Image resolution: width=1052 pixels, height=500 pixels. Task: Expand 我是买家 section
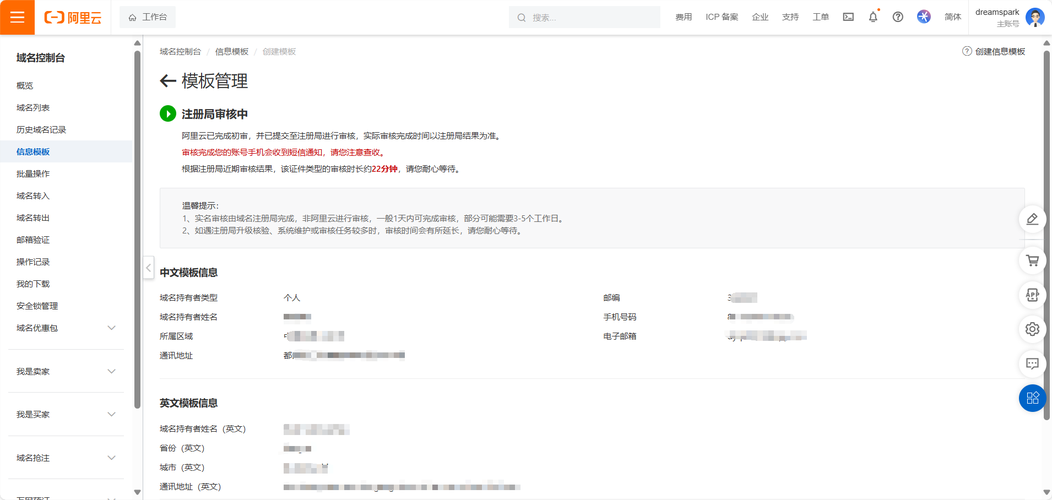coord(111,414)
